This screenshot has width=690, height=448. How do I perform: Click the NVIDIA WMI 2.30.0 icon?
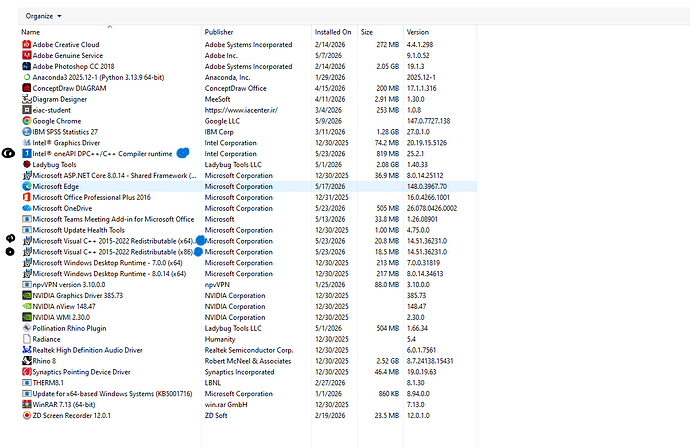click(x=27, y=317)
